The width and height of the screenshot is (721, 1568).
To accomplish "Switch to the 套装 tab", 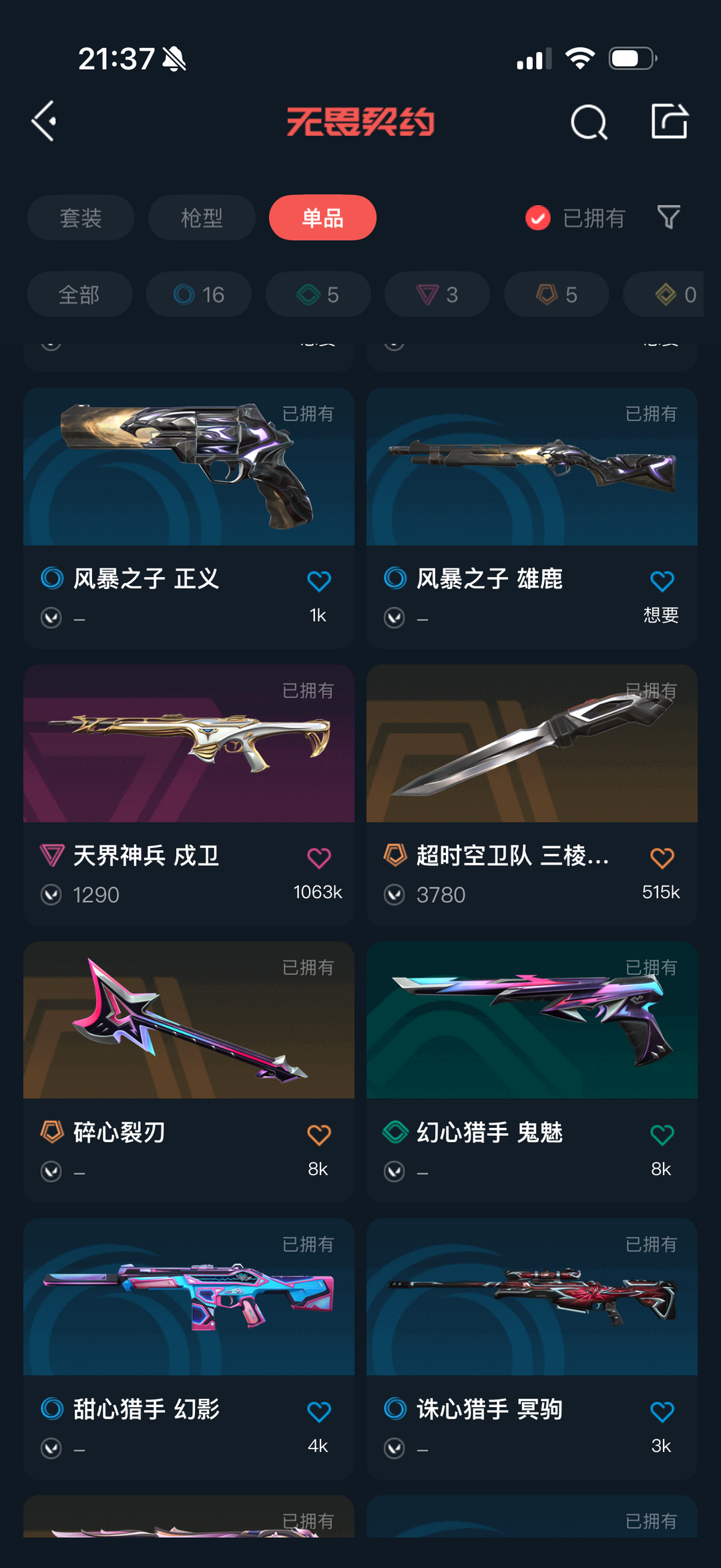I will (81, 218).
